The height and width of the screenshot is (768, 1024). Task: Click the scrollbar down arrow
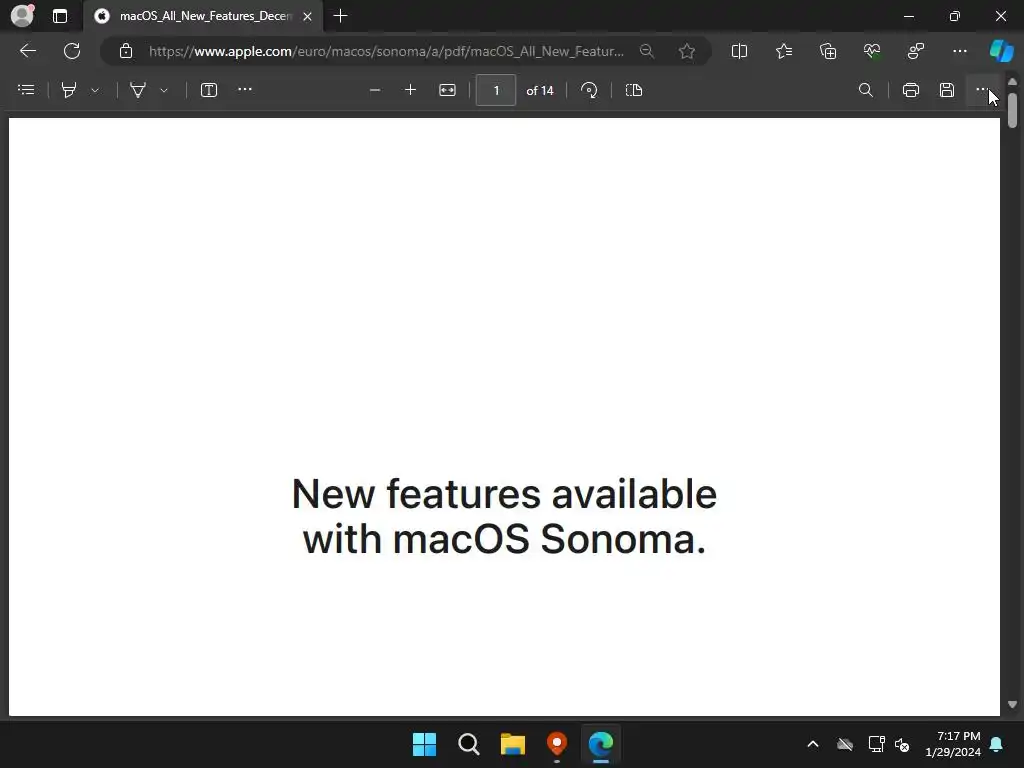click(x=1012, y=704)
